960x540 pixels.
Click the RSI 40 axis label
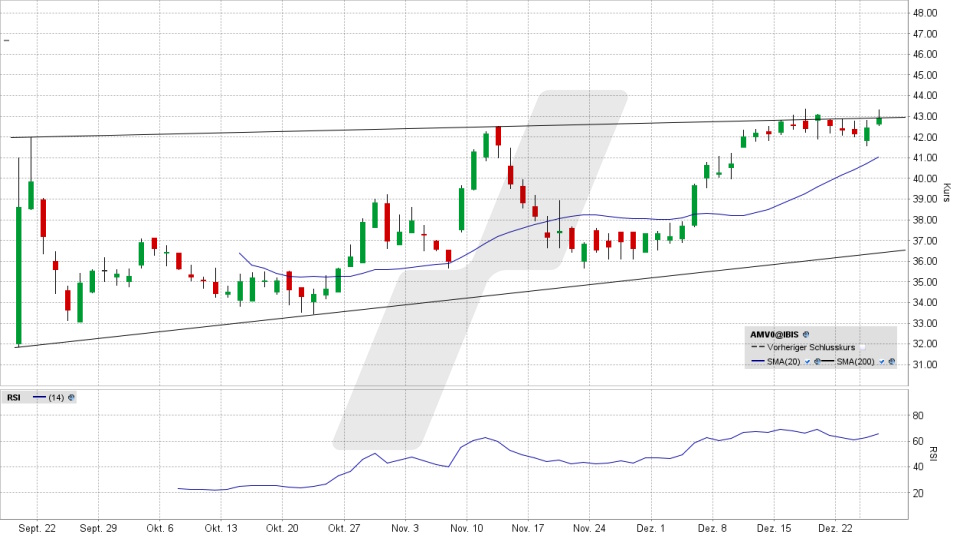click(x=918, y=467)
